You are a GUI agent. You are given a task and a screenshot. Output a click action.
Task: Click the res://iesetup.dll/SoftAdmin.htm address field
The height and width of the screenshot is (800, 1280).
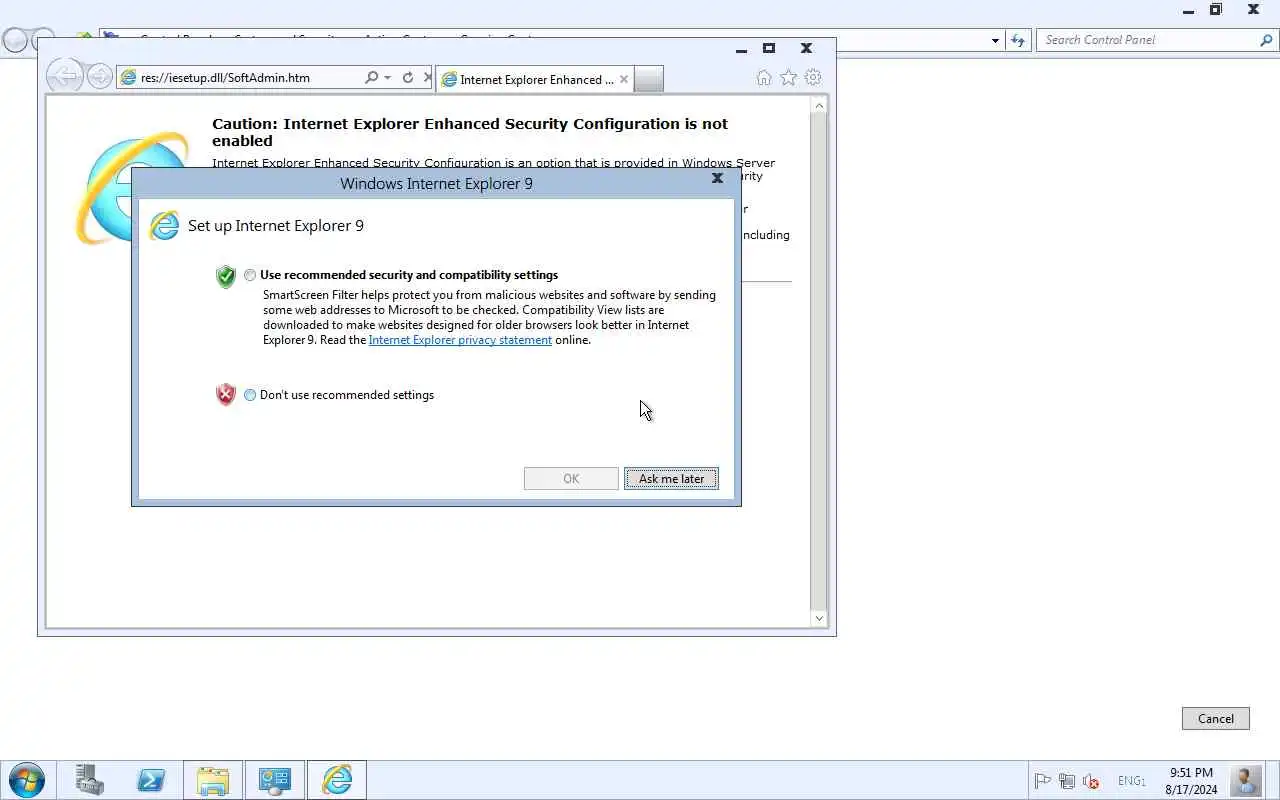(x=240, y=78)
